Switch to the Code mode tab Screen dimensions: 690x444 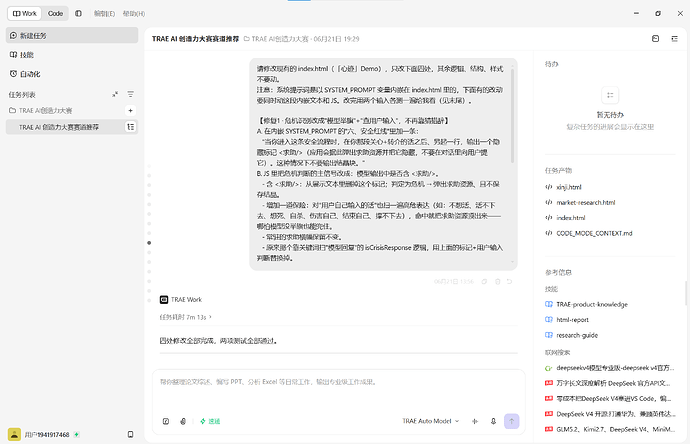click(55, 14)
